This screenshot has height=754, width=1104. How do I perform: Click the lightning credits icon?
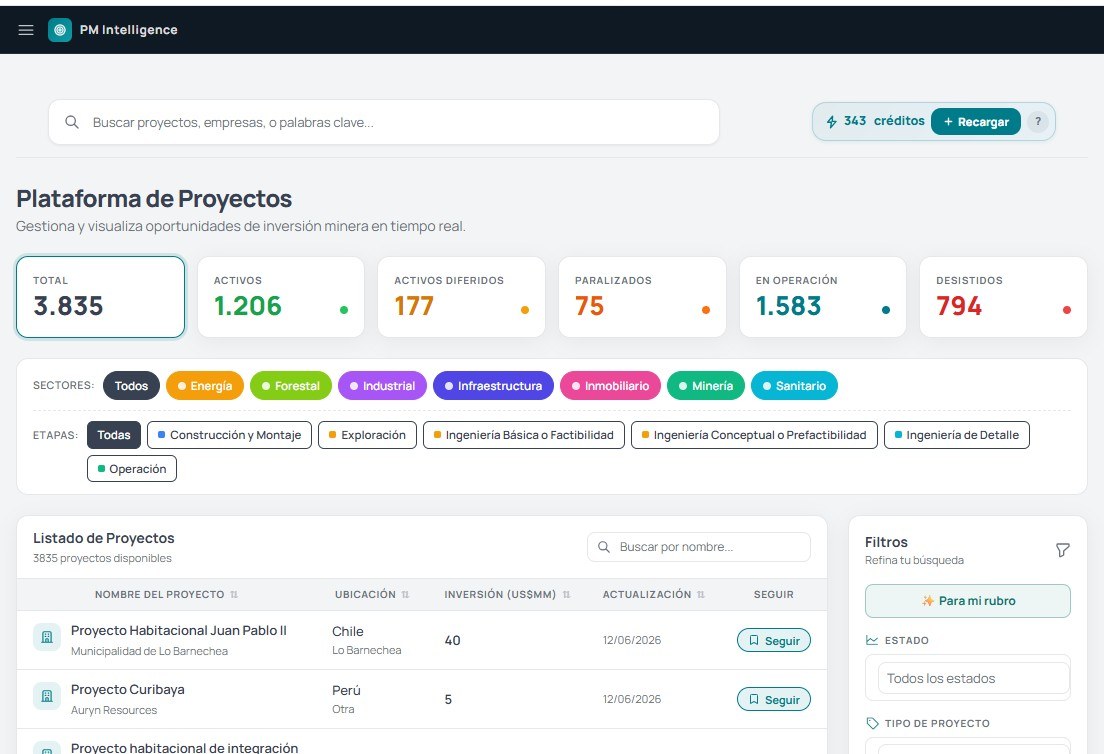(832, 122)
